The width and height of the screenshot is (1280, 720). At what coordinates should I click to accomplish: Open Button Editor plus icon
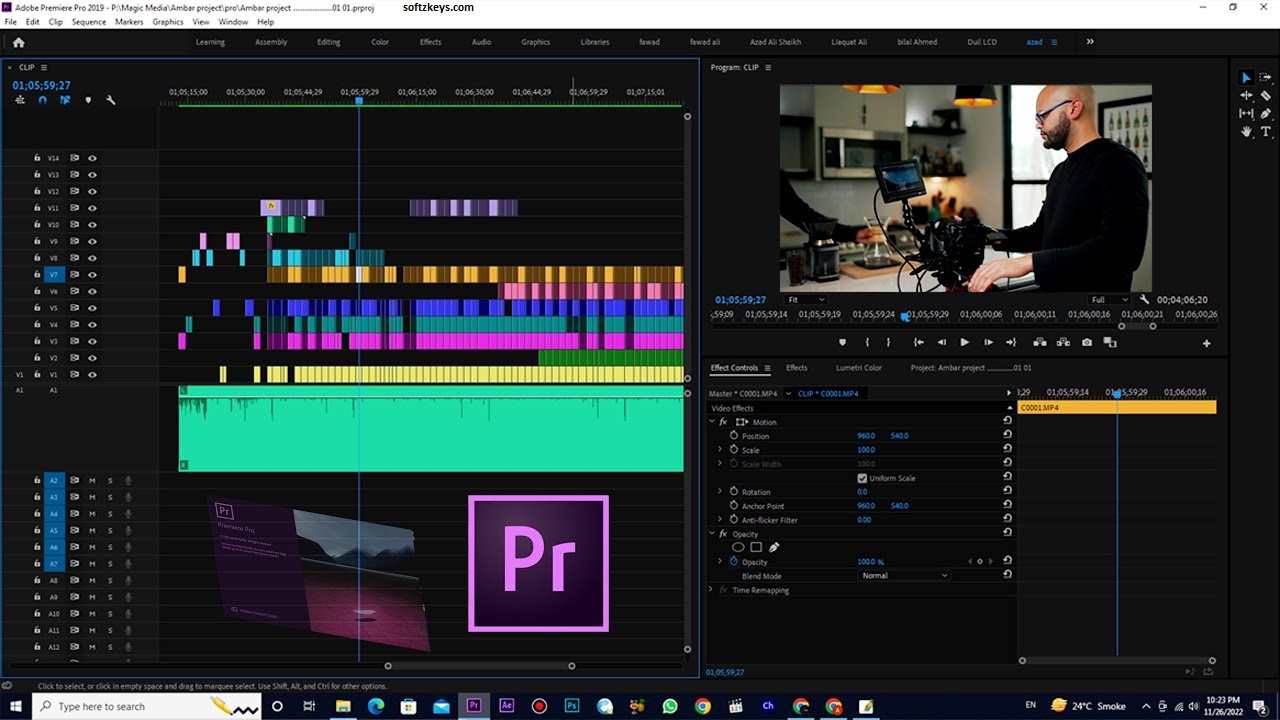[x=1206, y=343]
